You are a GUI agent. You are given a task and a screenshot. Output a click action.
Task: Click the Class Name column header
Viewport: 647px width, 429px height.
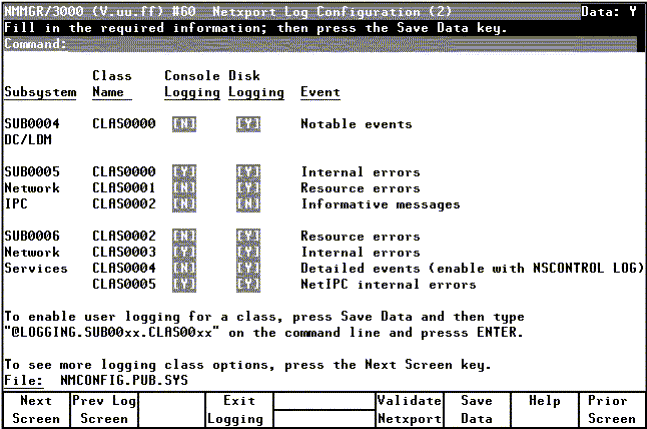[x=112, y=84]
